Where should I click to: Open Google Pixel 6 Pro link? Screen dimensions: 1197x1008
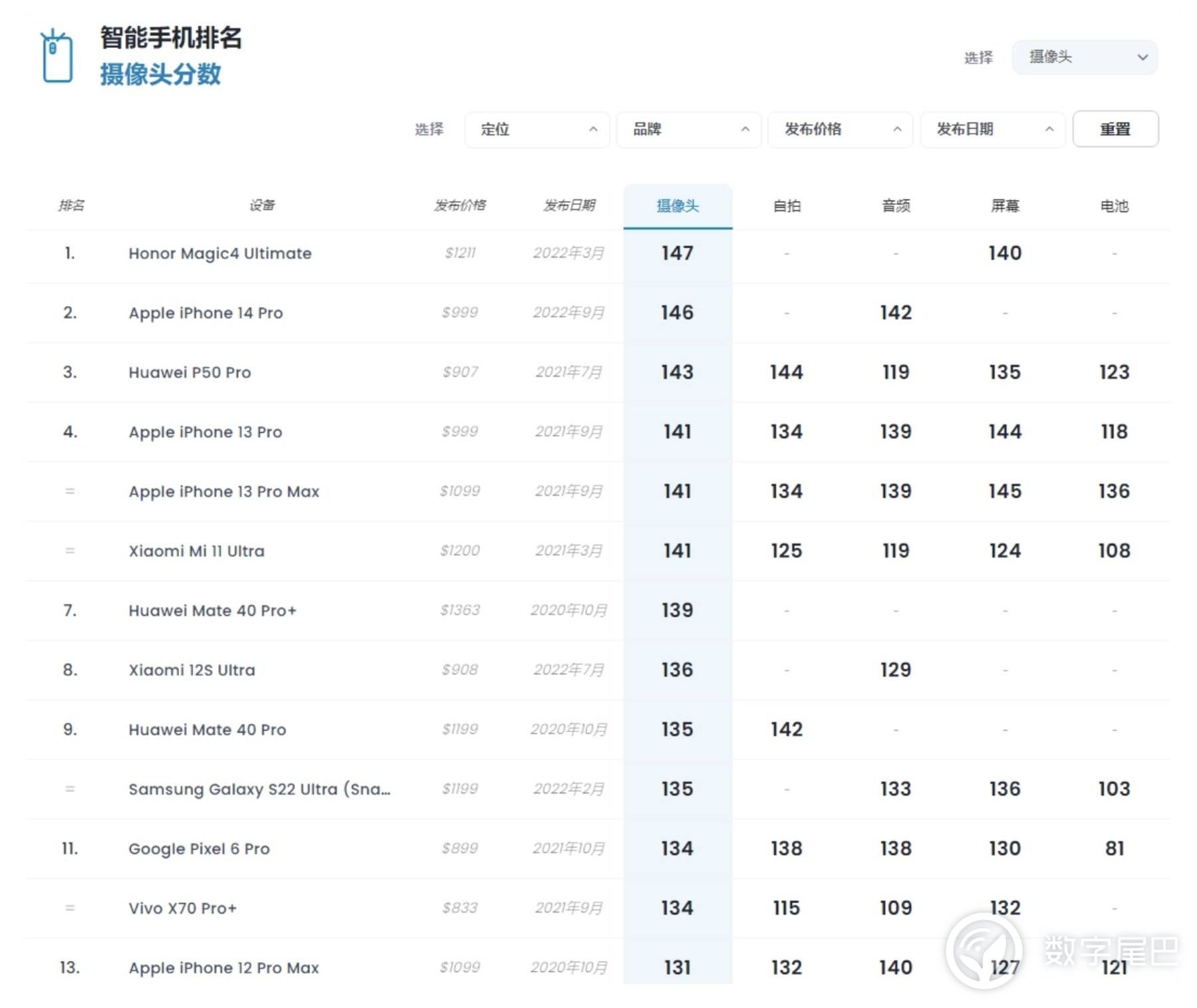199,849
